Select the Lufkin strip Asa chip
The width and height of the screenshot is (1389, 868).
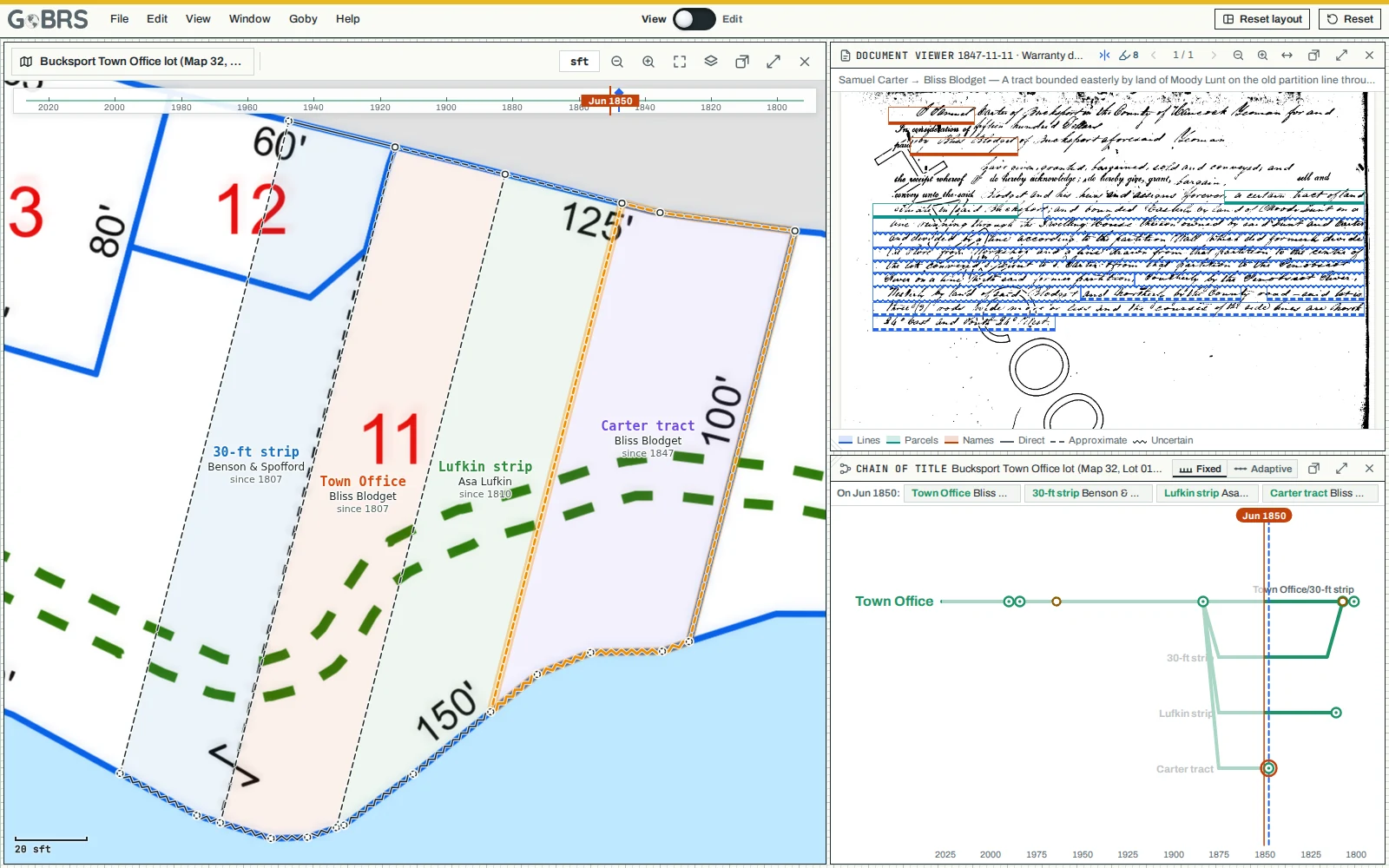point(1207,493)
